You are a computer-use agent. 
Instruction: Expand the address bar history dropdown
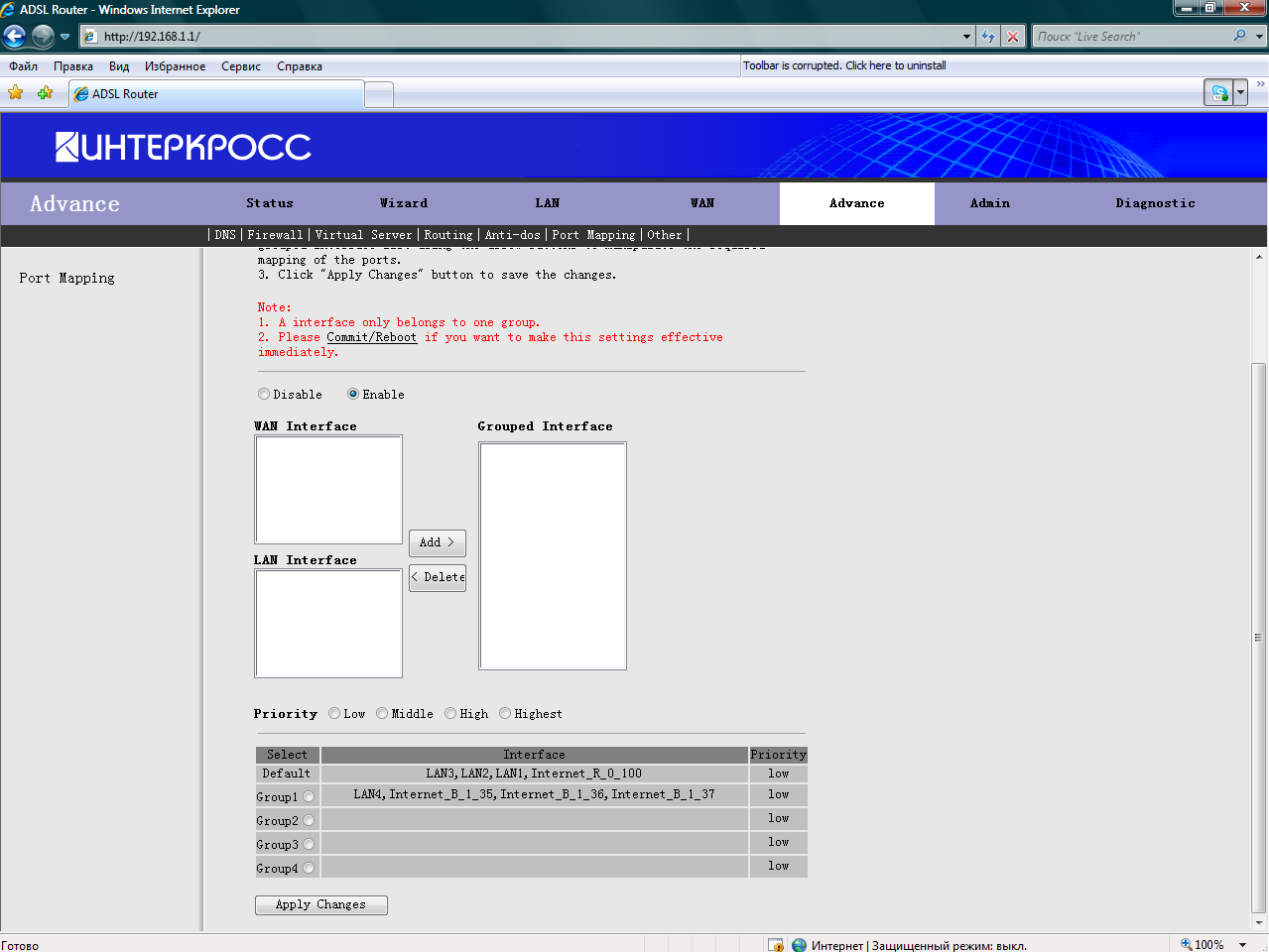pos(966,37)
